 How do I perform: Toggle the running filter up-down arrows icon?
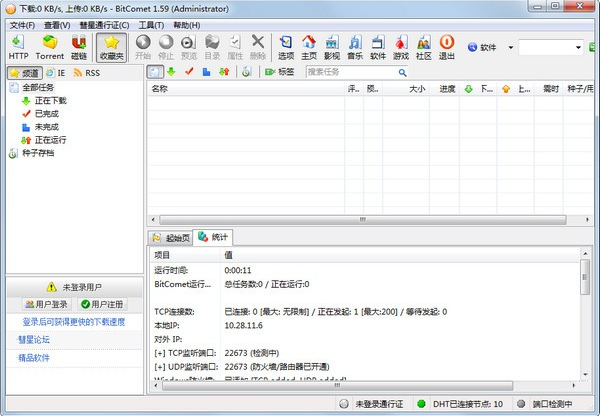pos(224,72)
